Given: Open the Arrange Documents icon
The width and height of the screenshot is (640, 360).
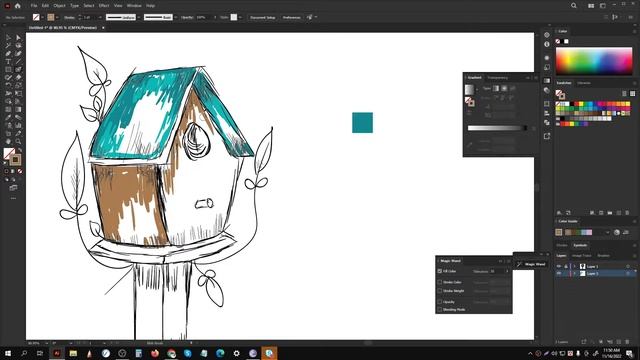Looking at the screenshot, I should coord(591,6).
